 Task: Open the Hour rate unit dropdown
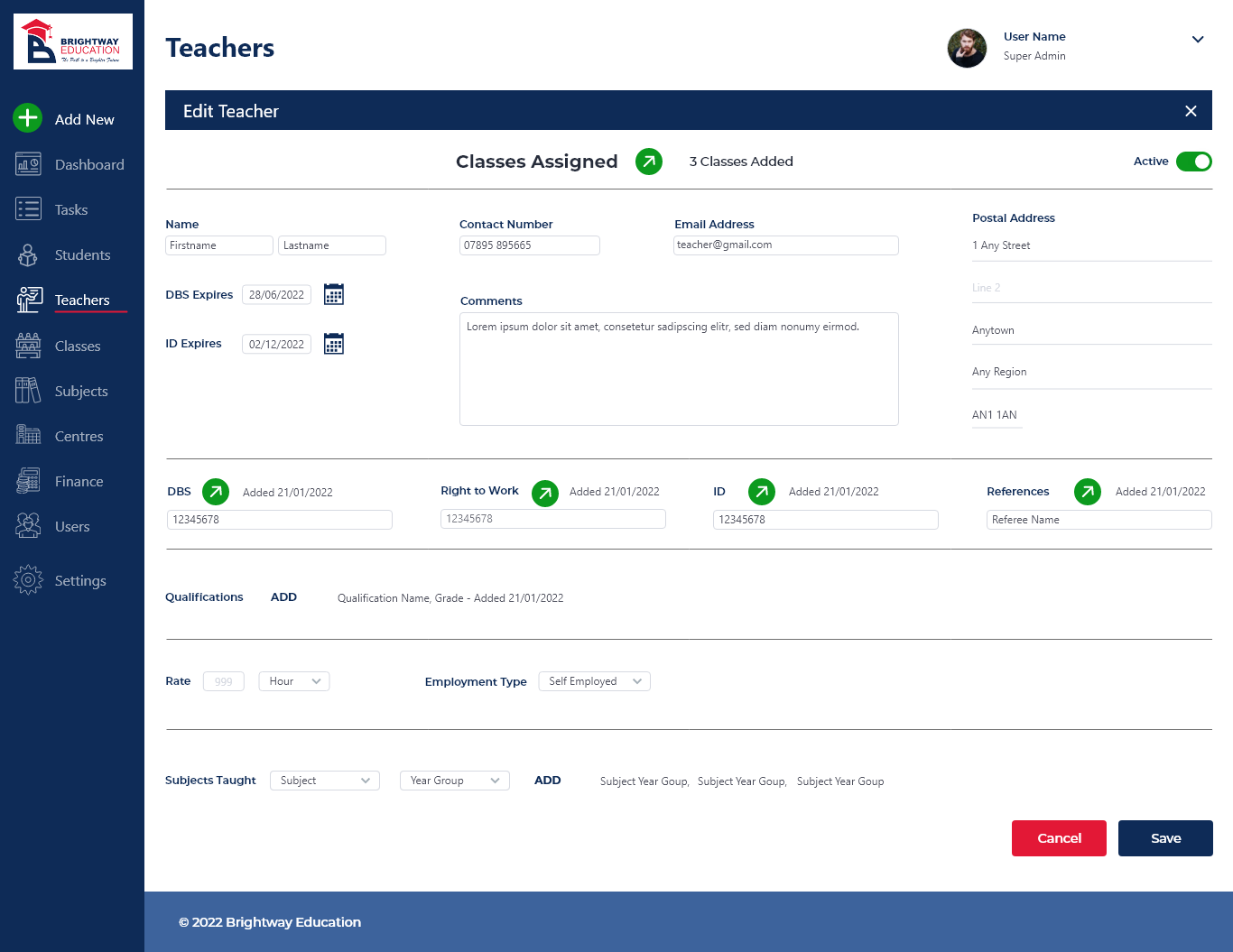click(x=294, y=681)
